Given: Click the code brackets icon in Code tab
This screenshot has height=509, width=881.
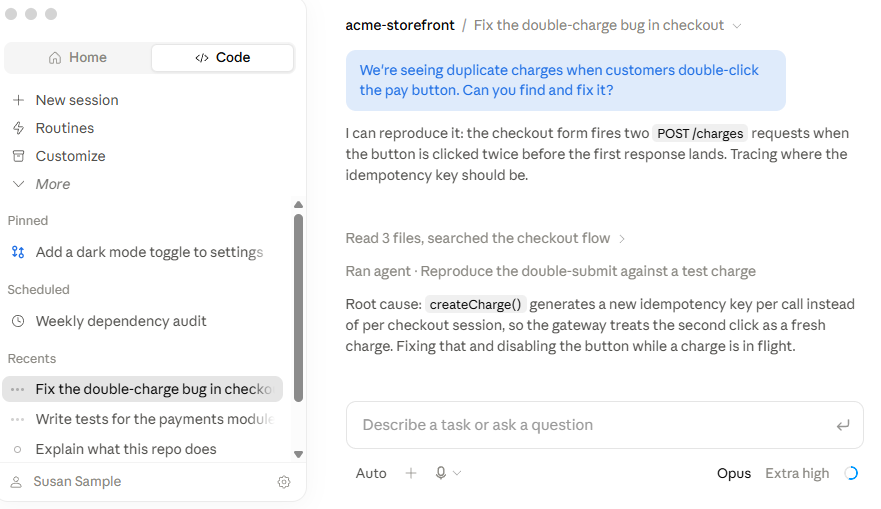Looking at the screenshot, I should click(202, 58).
